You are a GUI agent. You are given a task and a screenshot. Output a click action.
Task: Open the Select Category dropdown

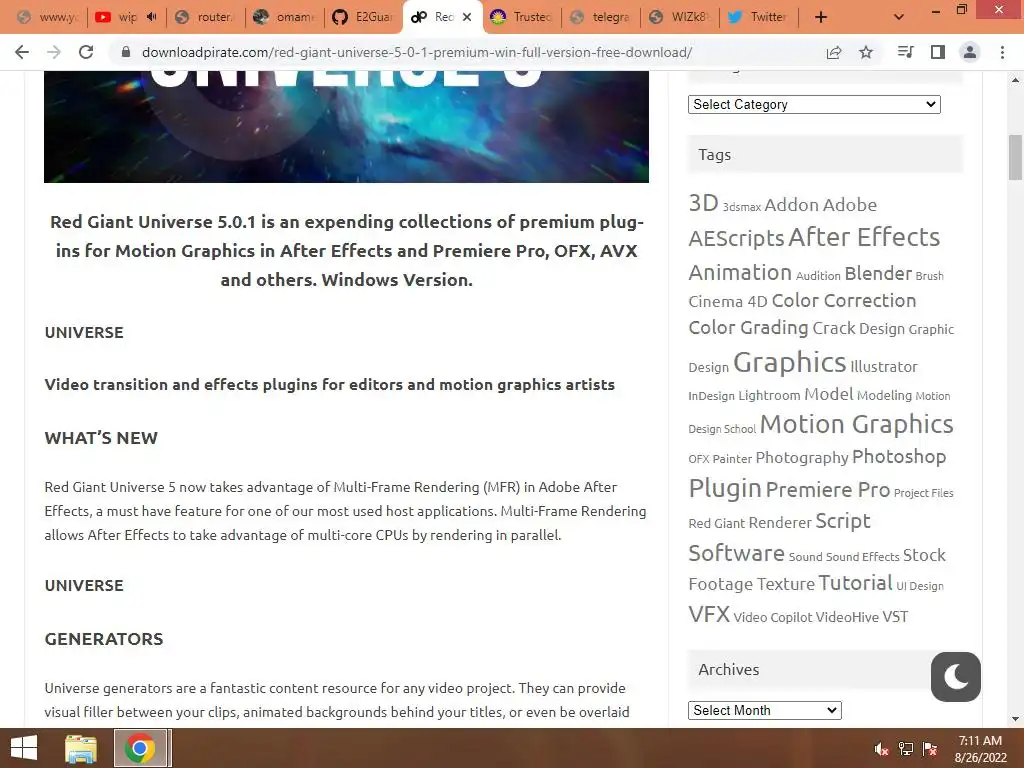814,104
